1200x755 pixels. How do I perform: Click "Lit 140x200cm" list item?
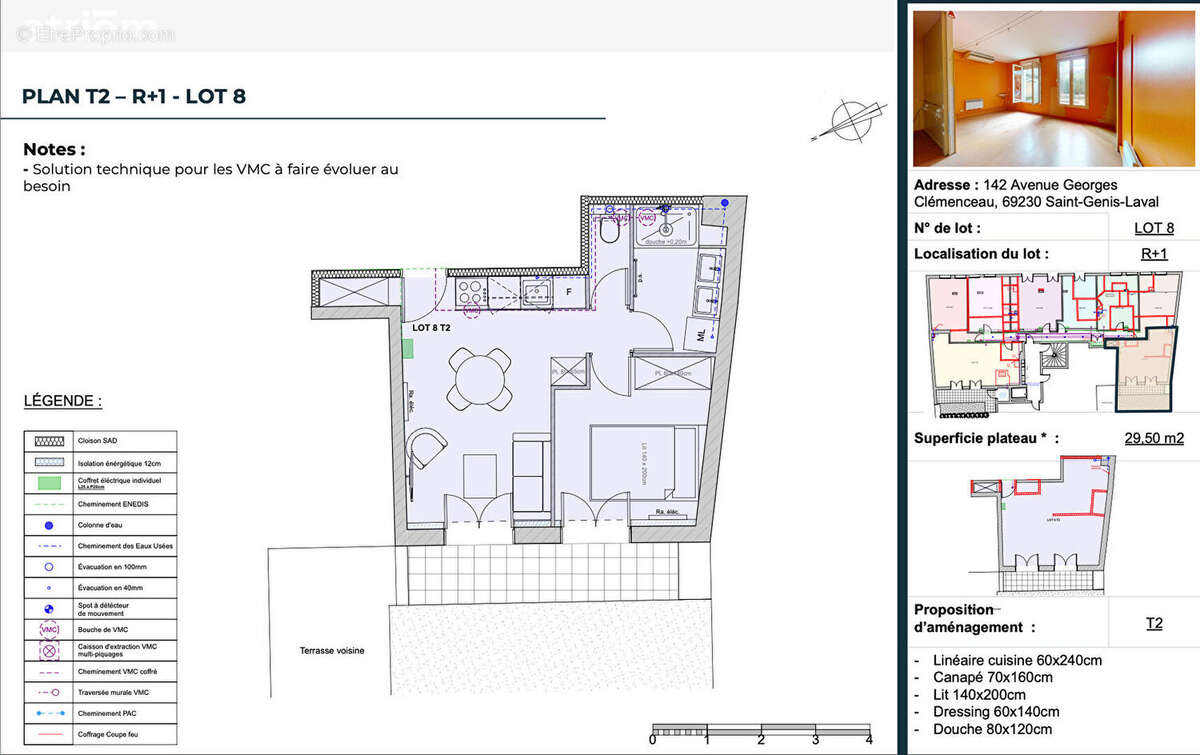pyautogui.click(x=979, y=695)
